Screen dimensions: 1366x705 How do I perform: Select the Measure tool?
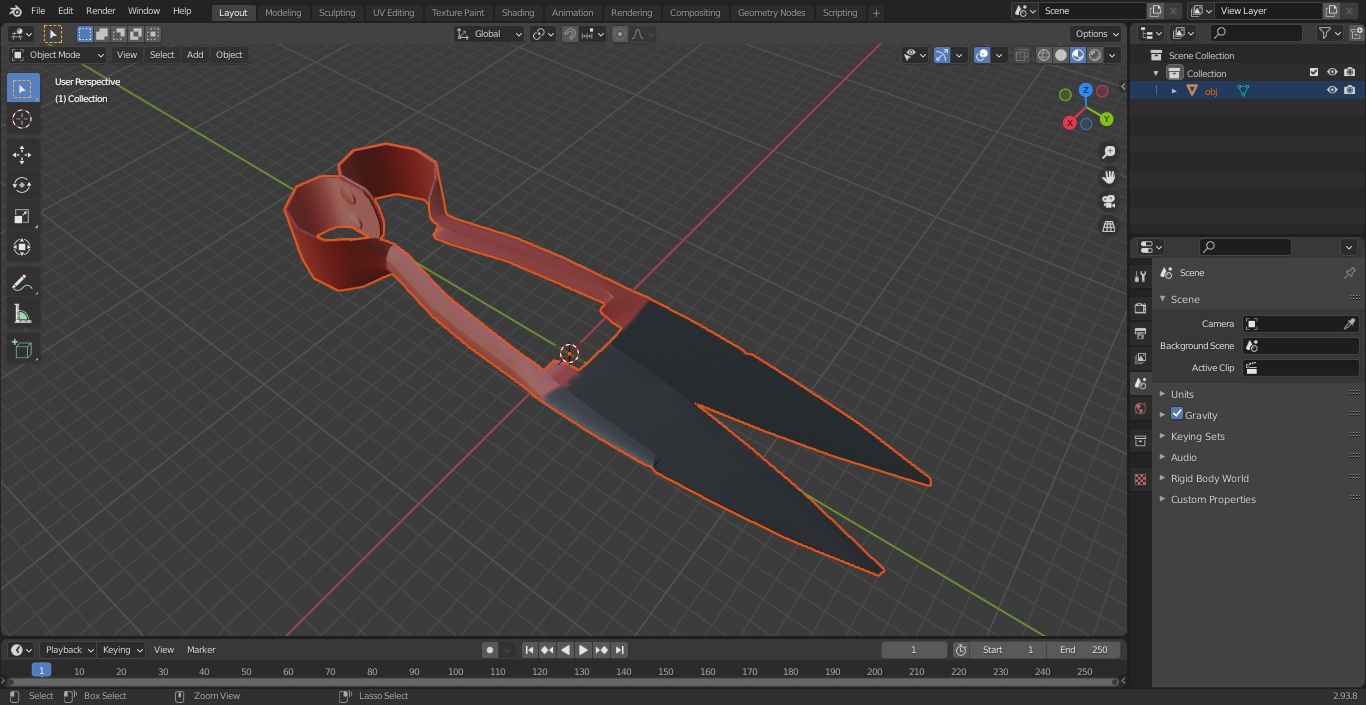pos(22,315)
